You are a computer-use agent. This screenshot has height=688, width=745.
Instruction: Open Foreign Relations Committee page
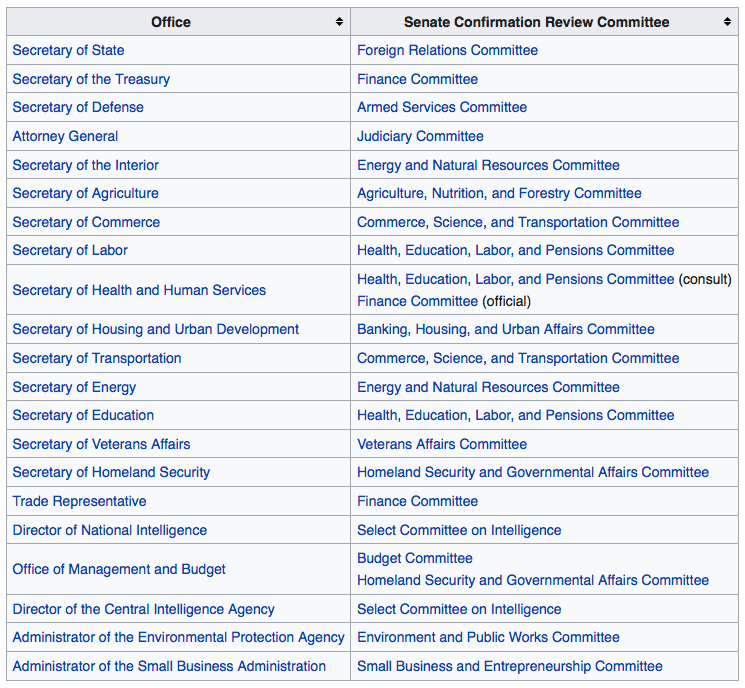(447, 50)
